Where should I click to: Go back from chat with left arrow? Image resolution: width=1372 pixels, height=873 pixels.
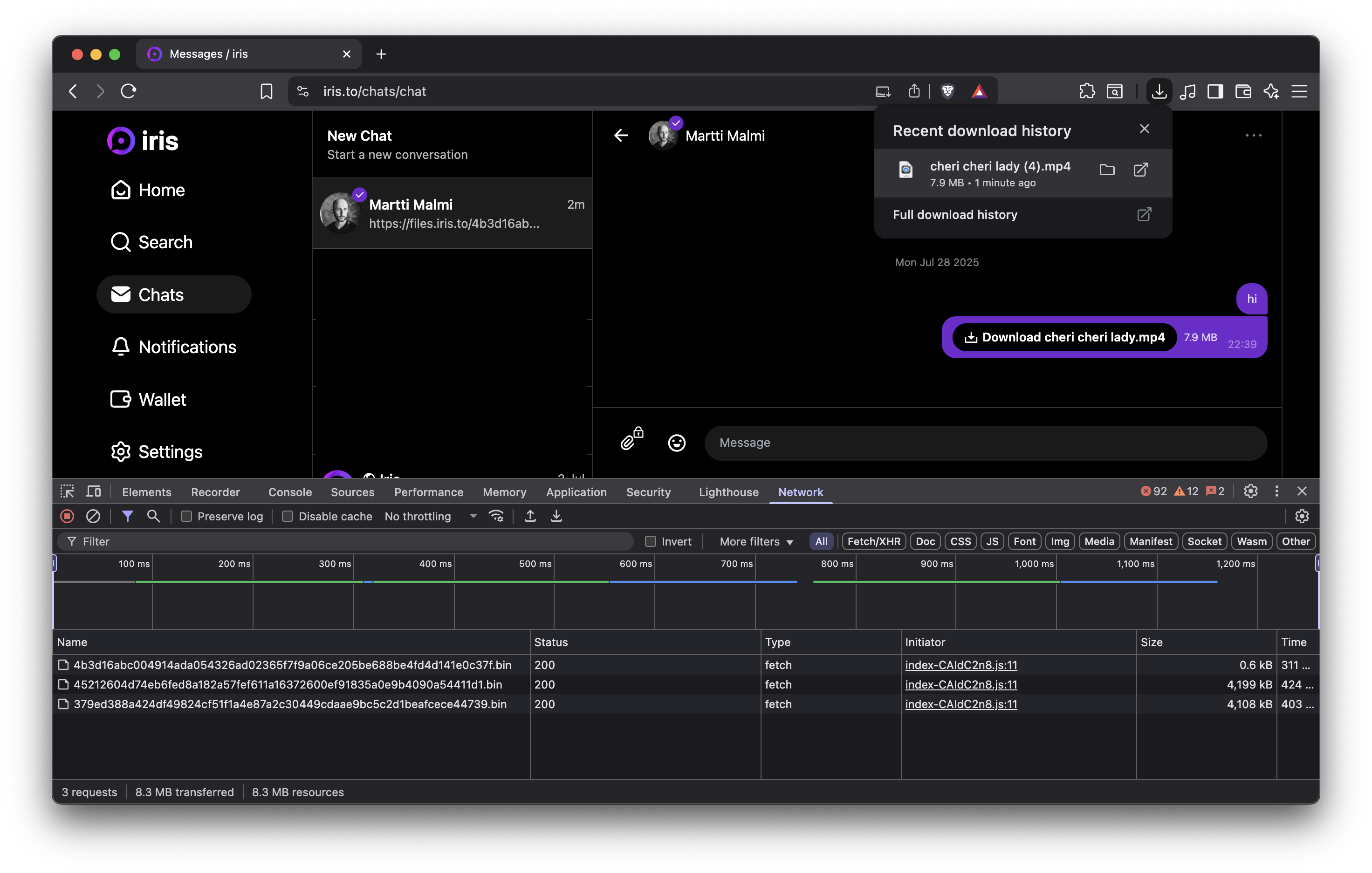[x=620, y=136]
